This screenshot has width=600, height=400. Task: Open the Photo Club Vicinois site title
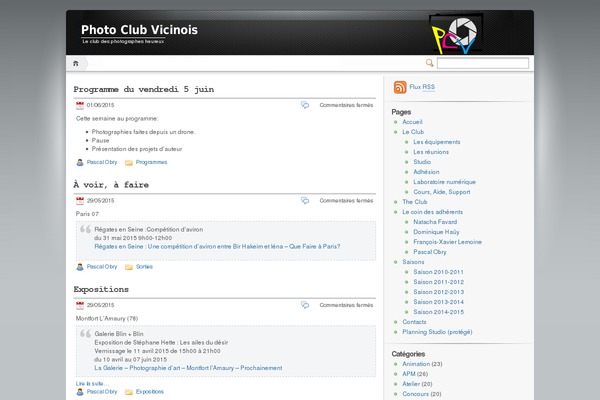pos(139,30)
